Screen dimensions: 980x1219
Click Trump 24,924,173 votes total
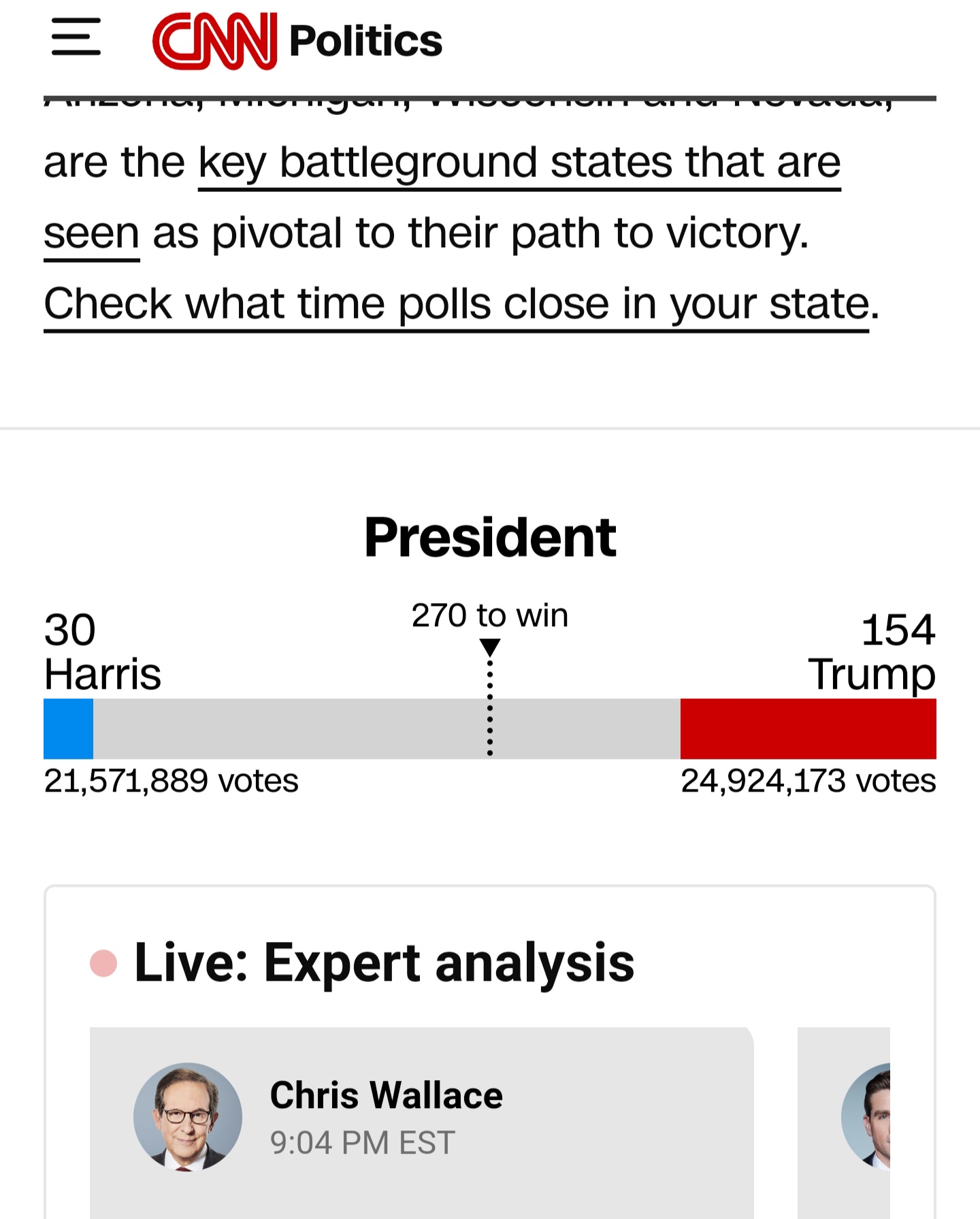click(808, 781)
